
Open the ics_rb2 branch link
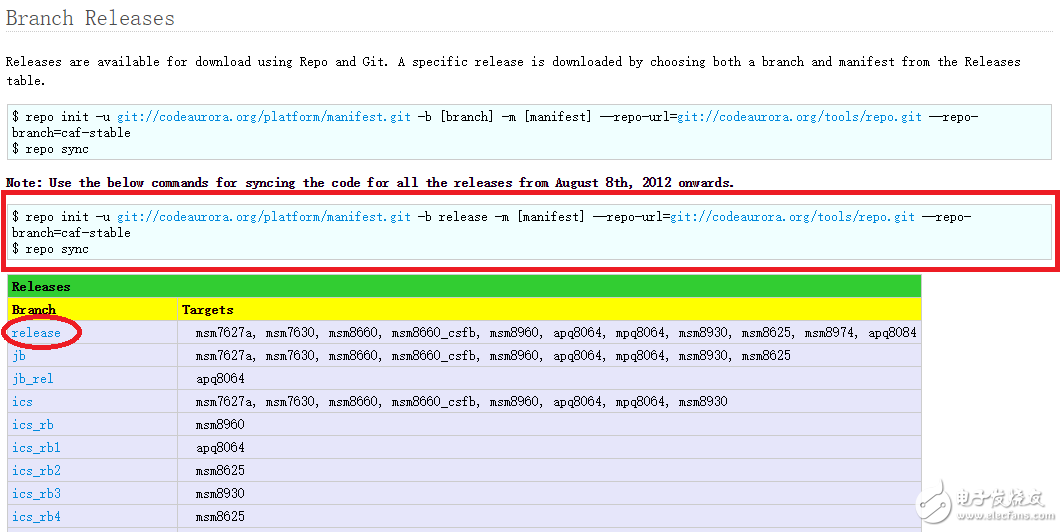[36, 471]
